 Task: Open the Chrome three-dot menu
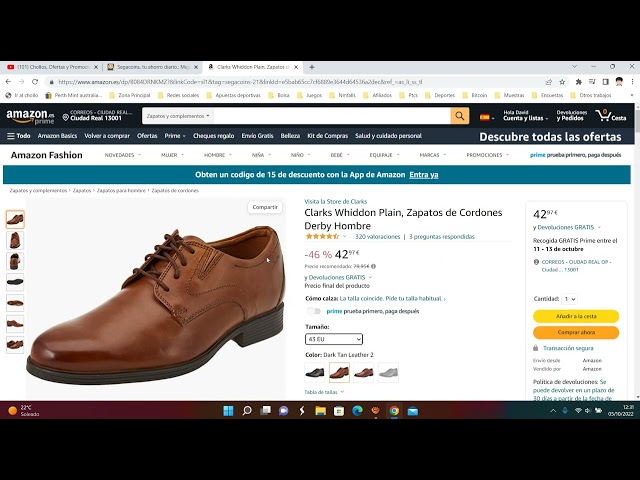pyautogui.click(x=632, y=82)
